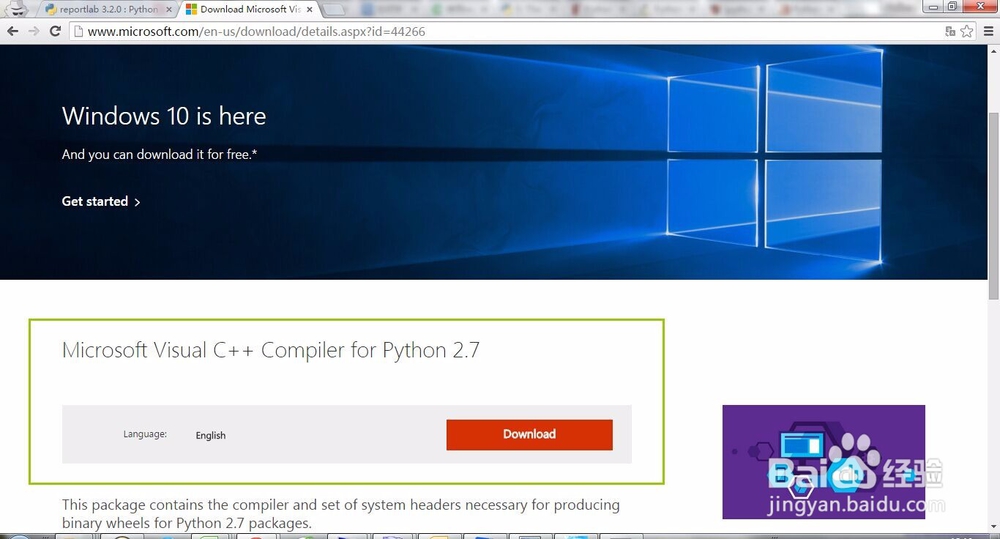Open the Chrome menu (three lines icon)

coord(989,31)
